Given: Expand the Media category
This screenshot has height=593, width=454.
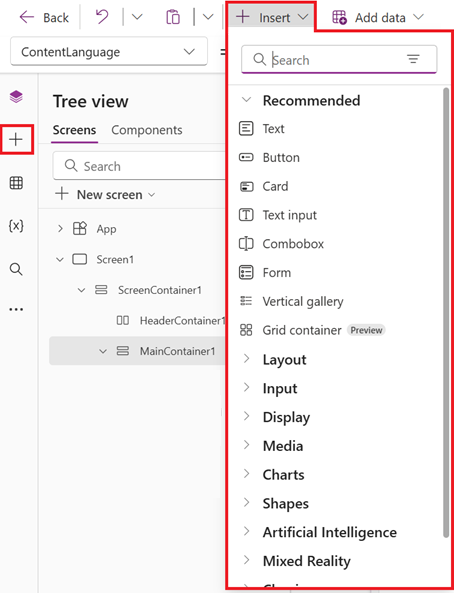Looking at the screenshot, I should click(x=246, y=445).
